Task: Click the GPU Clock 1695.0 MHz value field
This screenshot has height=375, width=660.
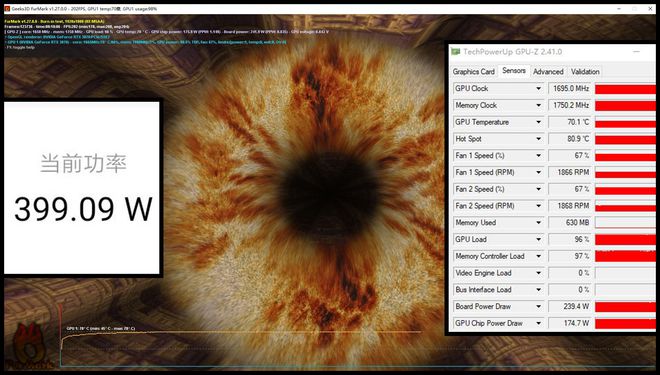Action: click(570, 88)
